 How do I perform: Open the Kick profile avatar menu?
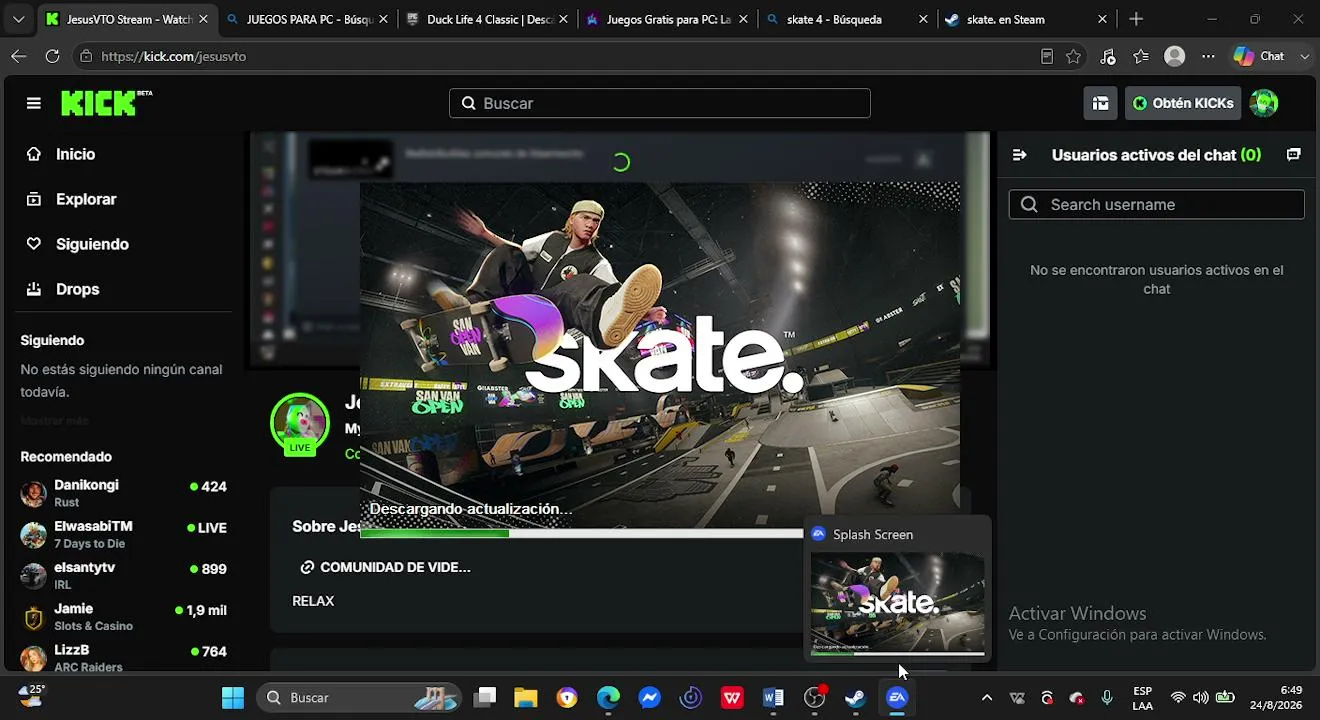click(1264, 103)
